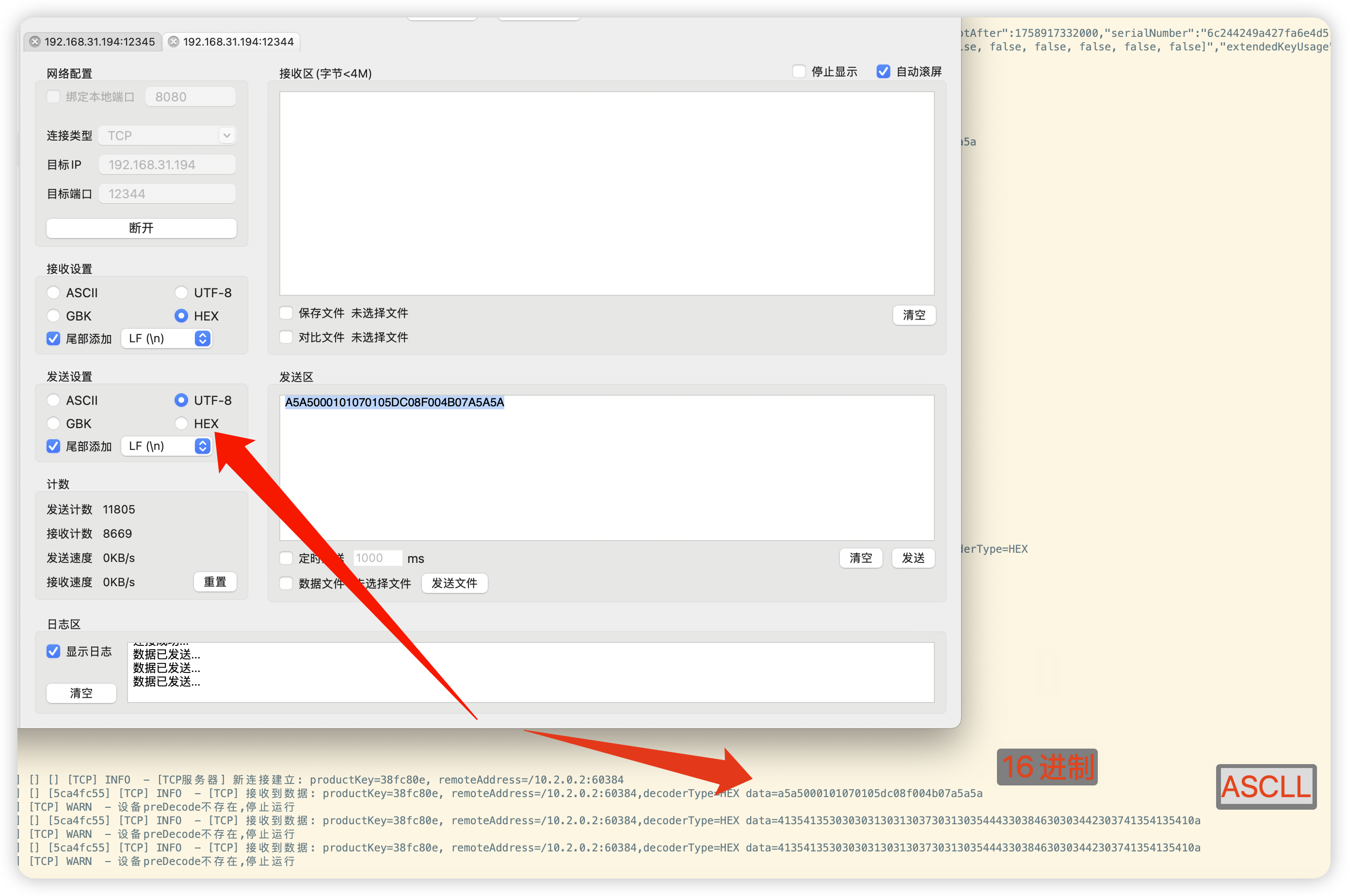Screen dimensions: 1348x896
Task: Click the 发送文件 button
Action: coord(454,583)
